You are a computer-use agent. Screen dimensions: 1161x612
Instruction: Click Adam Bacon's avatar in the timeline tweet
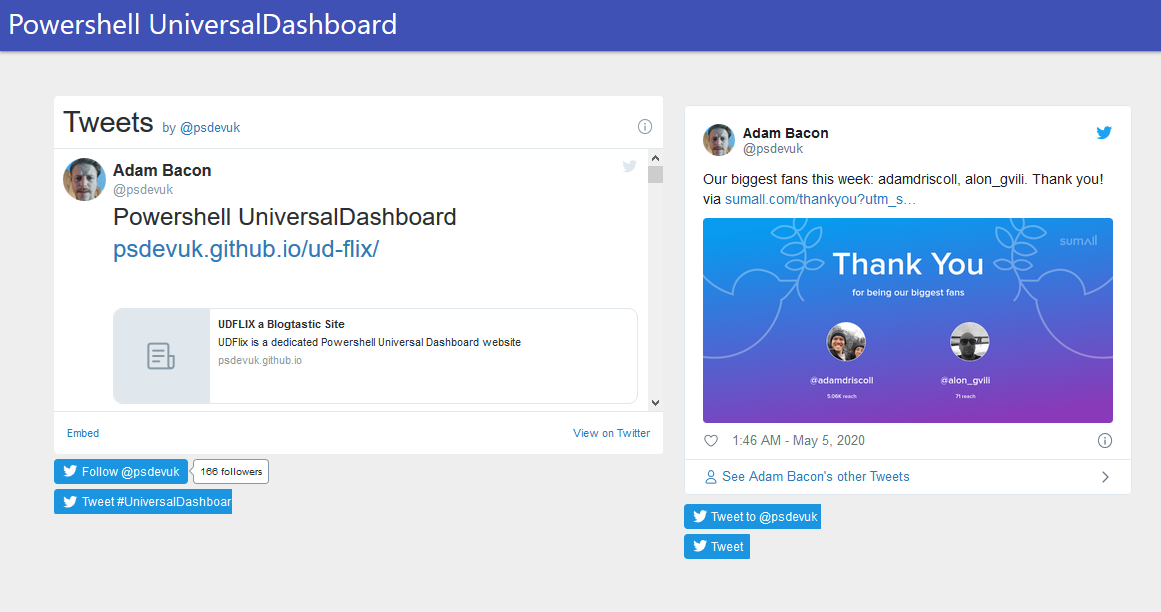[84, 179]
